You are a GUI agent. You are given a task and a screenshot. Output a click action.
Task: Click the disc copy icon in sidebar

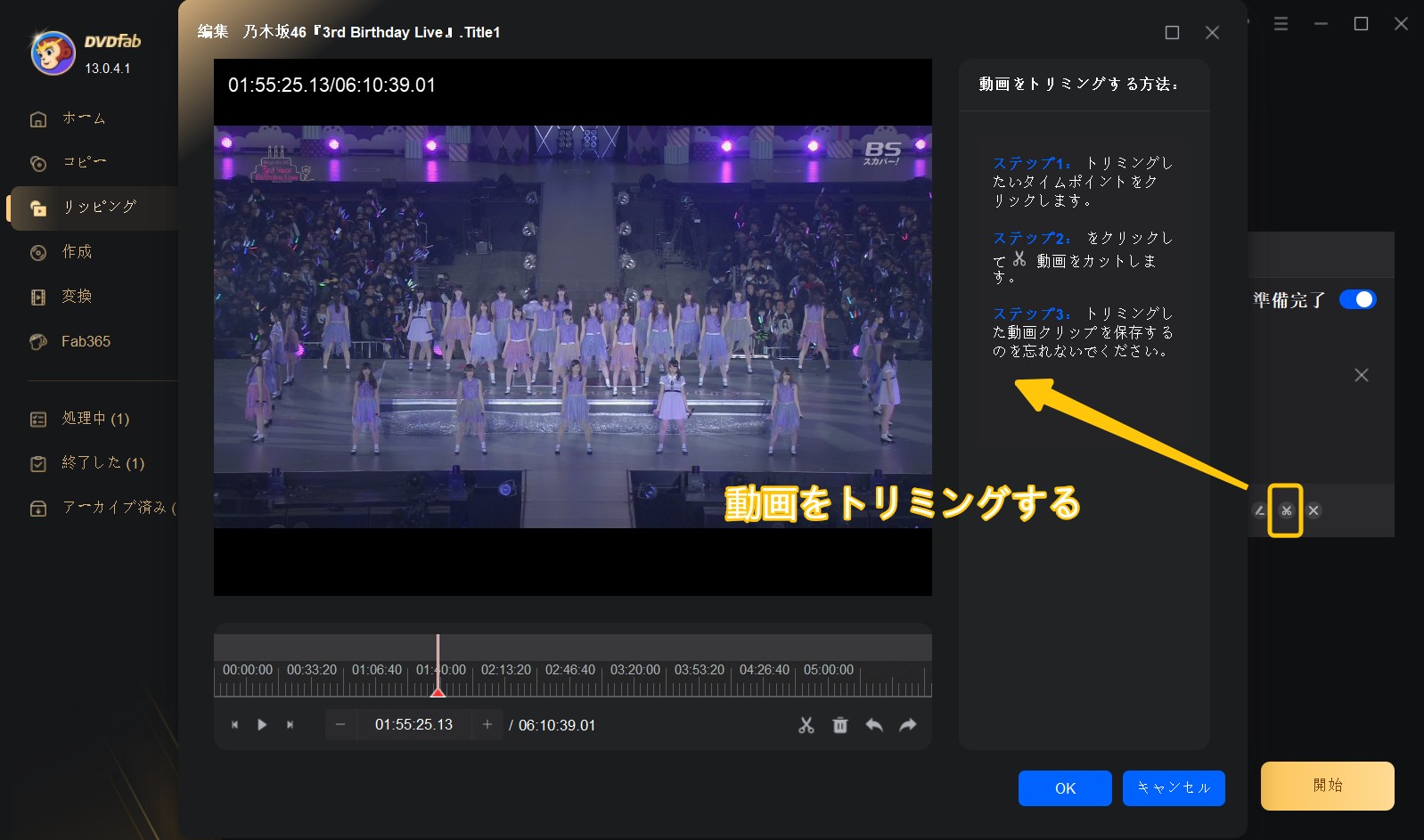click(x=38, y=163)
